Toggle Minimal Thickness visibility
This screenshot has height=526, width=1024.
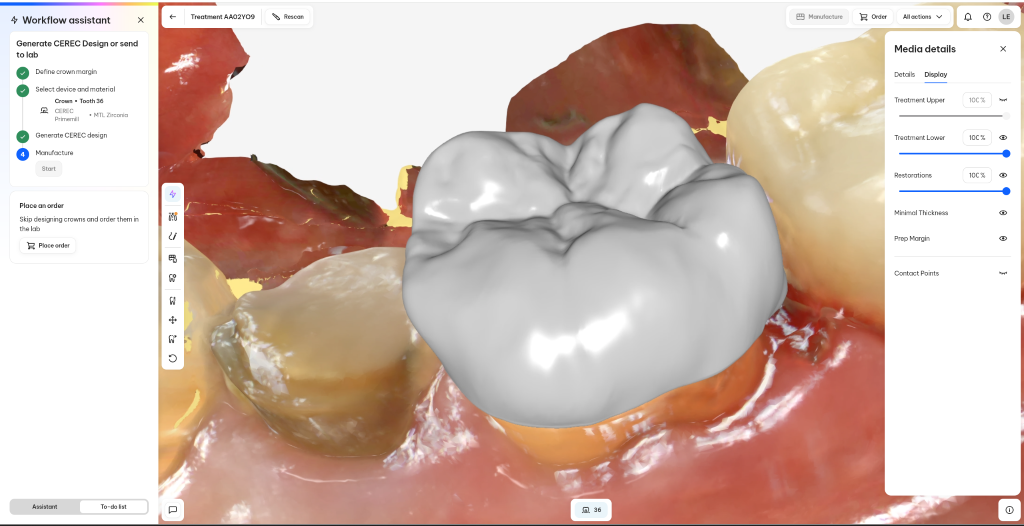[1003, 213]
